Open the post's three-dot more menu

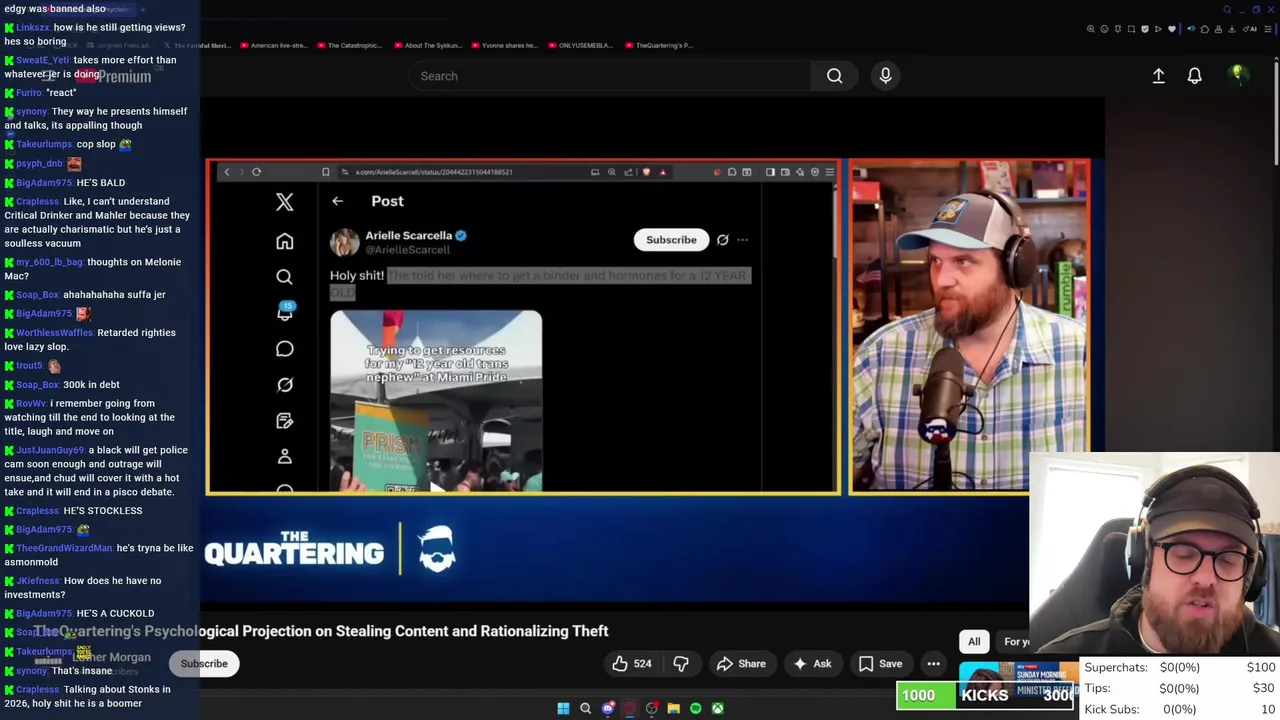(x=742, y=240)
